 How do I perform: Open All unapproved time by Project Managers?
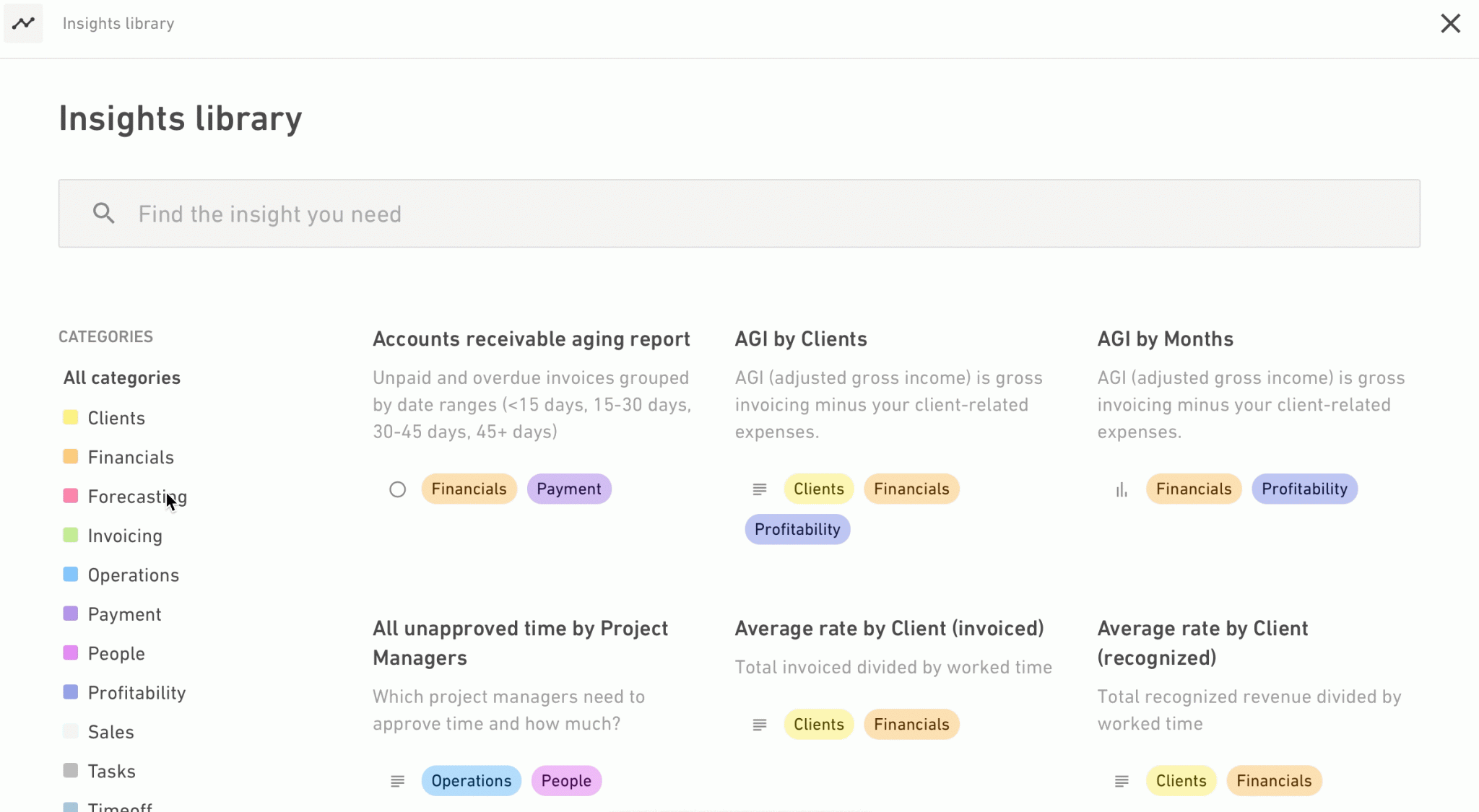[x=520, y=643]
